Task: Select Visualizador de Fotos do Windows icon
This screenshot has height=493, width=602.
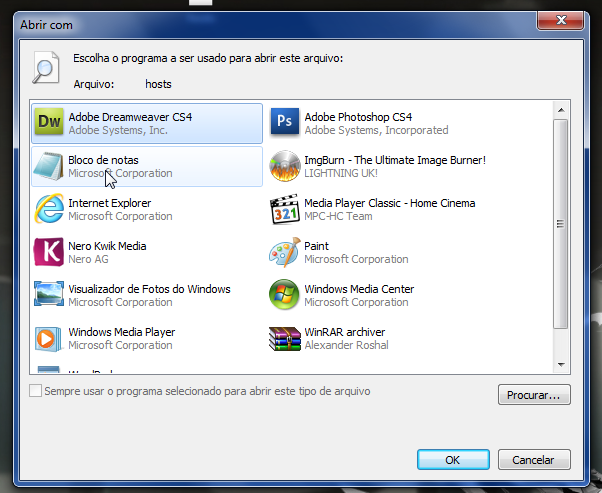Action: point(49,295)
